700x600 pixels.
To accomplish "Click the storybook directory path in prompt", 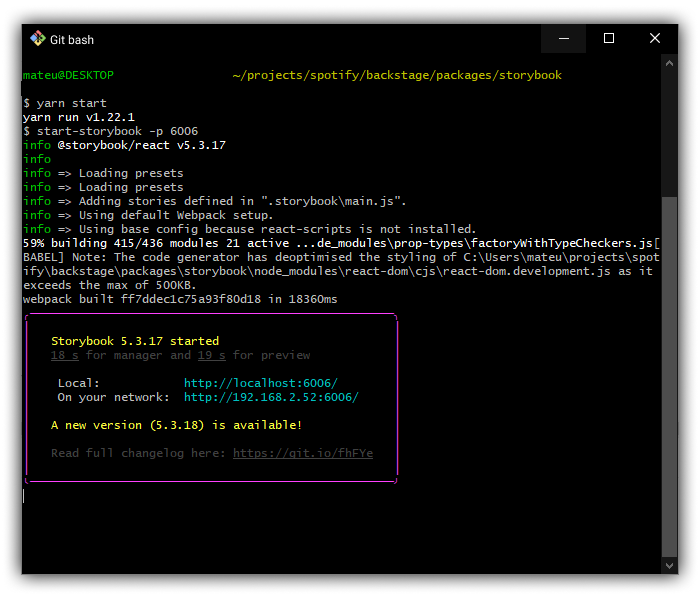I will point(396,75).
